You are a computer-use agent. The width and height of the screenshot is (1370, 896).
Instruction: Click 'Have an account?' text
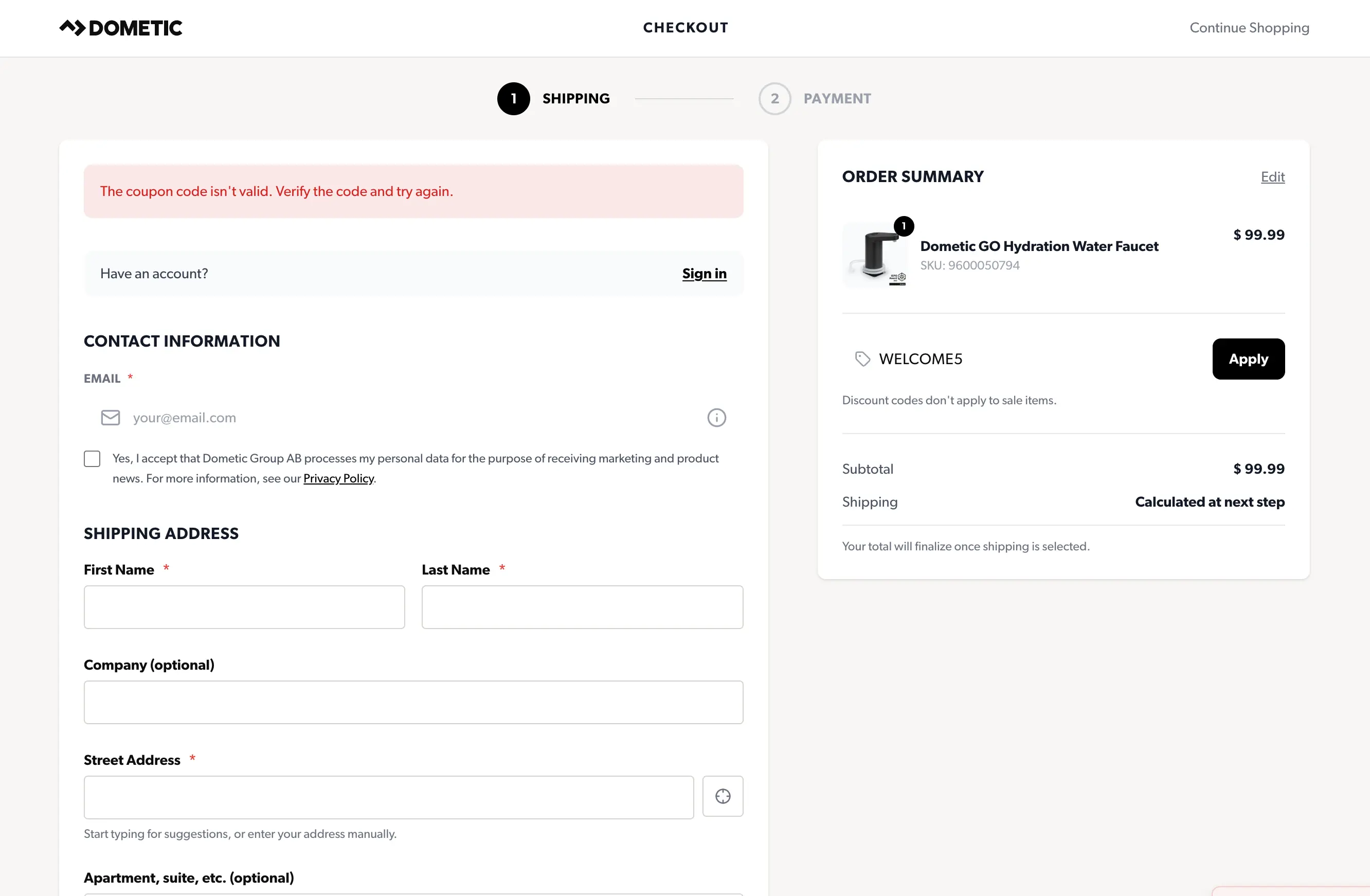click(154, 274)
